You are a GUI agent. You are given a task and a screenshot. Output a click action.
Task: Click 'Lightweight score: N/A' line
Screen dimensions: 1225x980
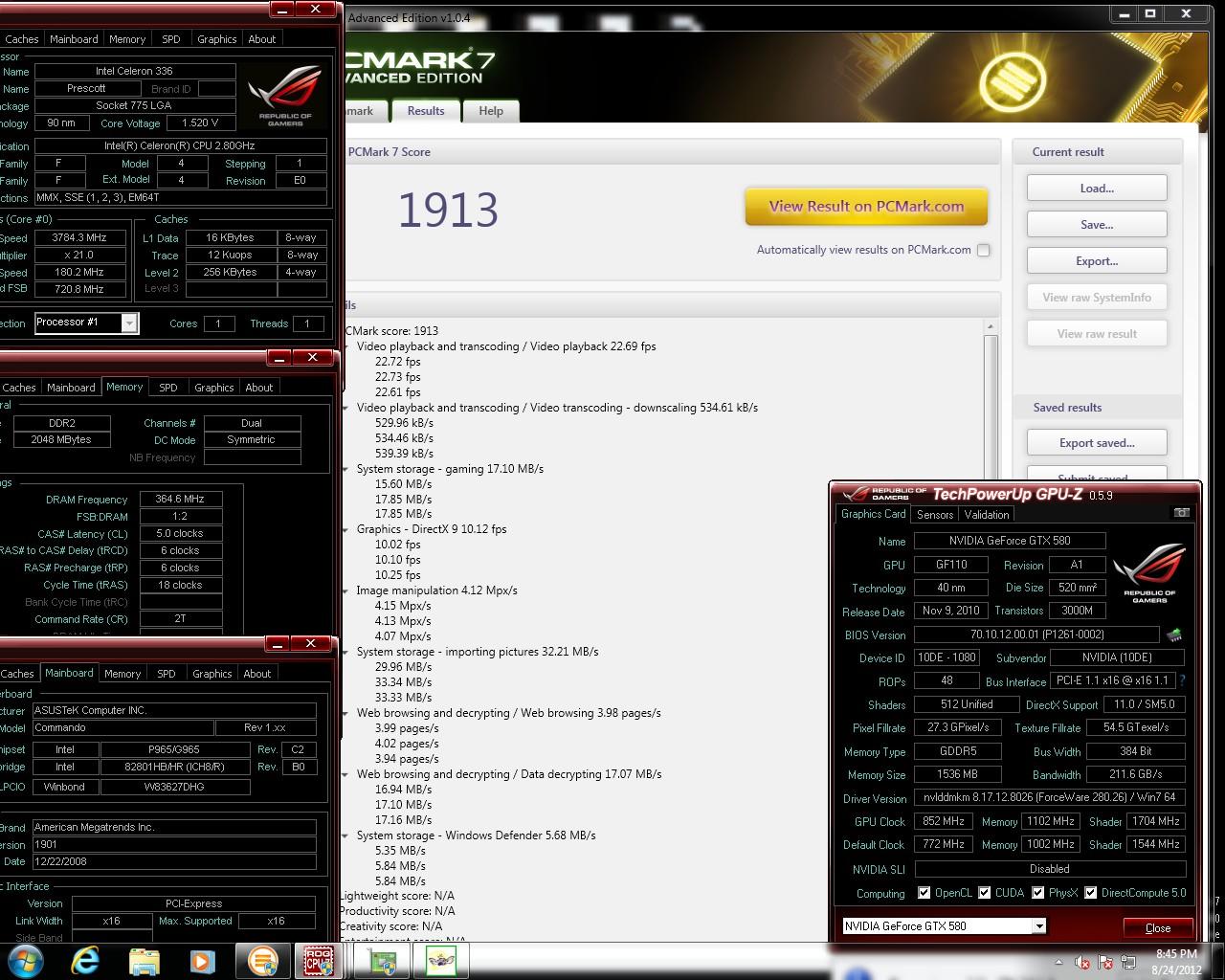[397, 896]
